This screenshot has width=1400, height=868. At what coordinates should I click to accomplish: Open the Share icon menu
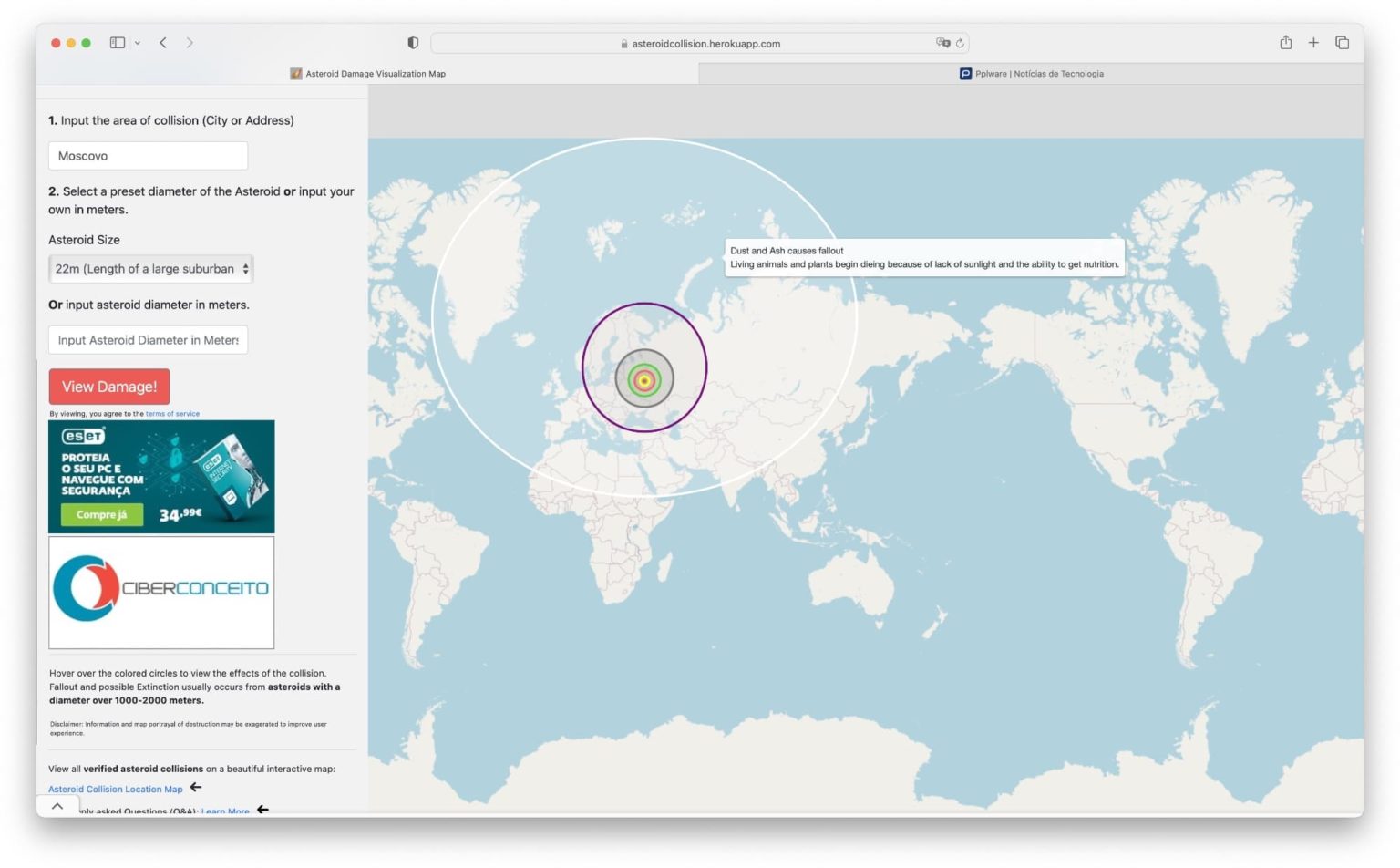[x=1285, y=43]
